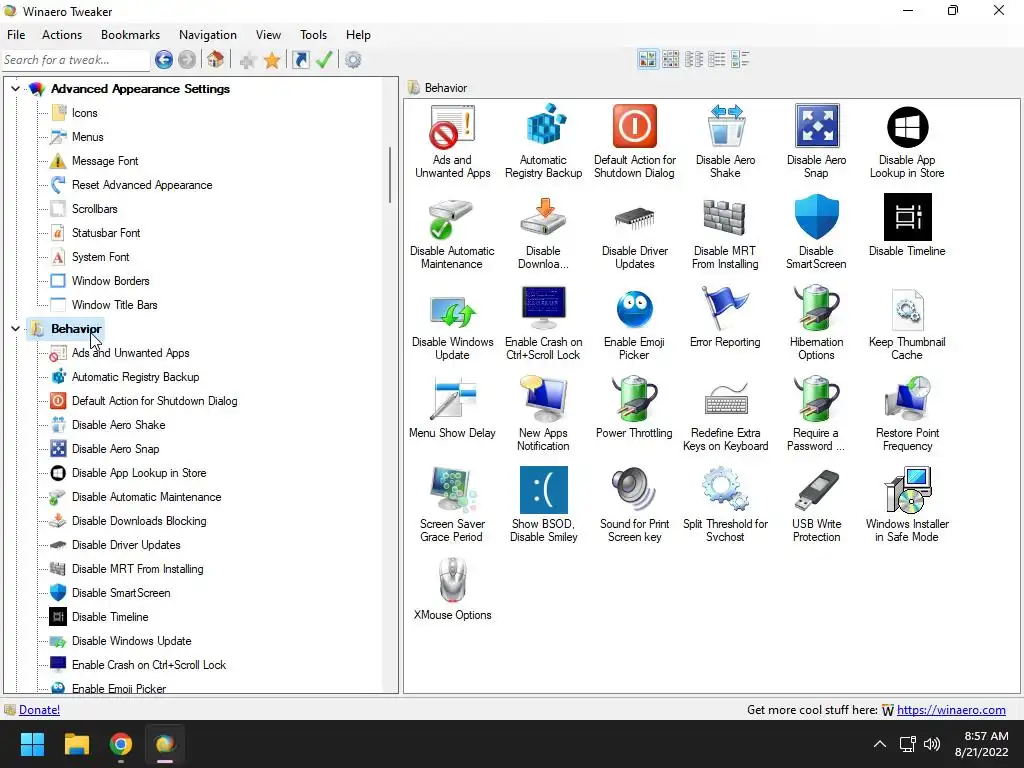Viewport: 1024px width, 768px height.
Task: Select Disable SmartScreen shield tile
Action: pos(816,232)
